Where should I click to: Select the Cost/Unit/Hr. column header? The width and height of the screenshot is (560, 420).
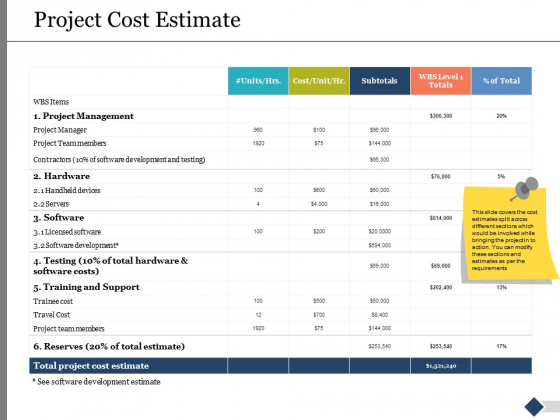coord(319,81)
